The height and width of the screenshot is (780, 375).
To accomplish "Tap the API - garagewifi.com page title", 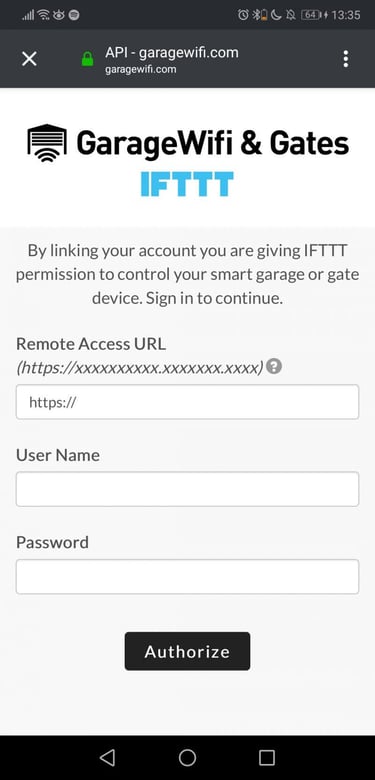I will coord(172,52).
